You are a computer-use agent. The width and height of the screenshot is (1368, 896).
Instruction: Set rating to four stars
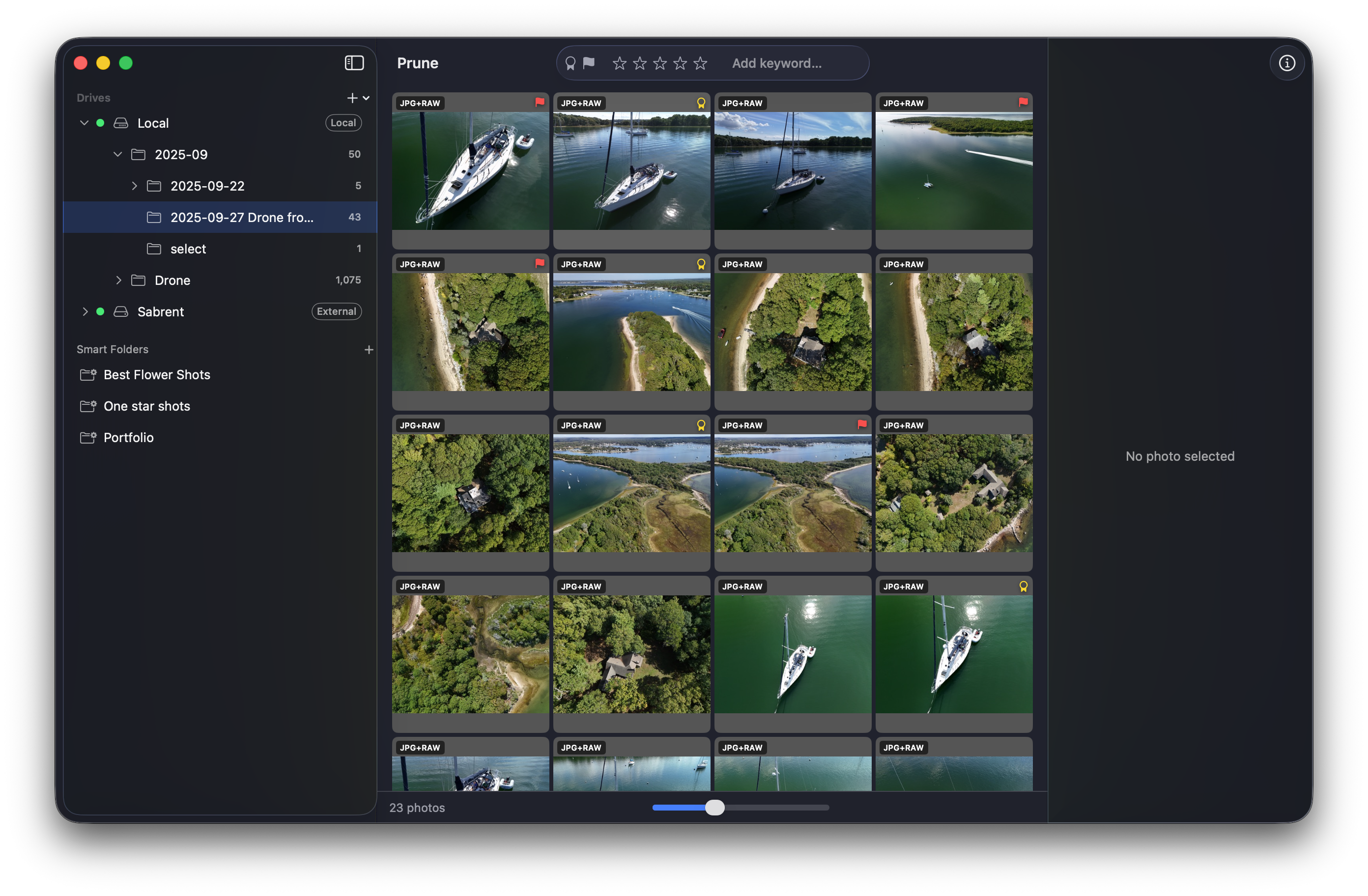(680, 63)
